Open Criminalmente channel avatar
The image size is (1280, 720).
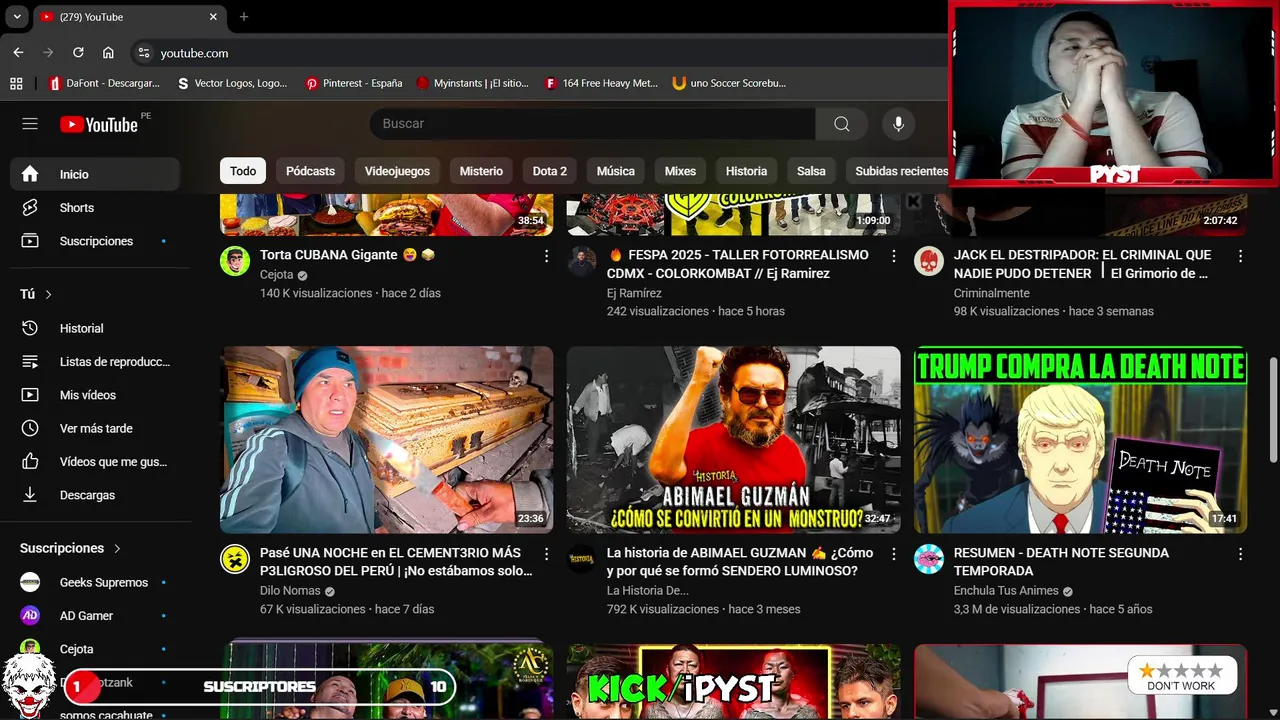pyautogui.click(x=929, y=261)
